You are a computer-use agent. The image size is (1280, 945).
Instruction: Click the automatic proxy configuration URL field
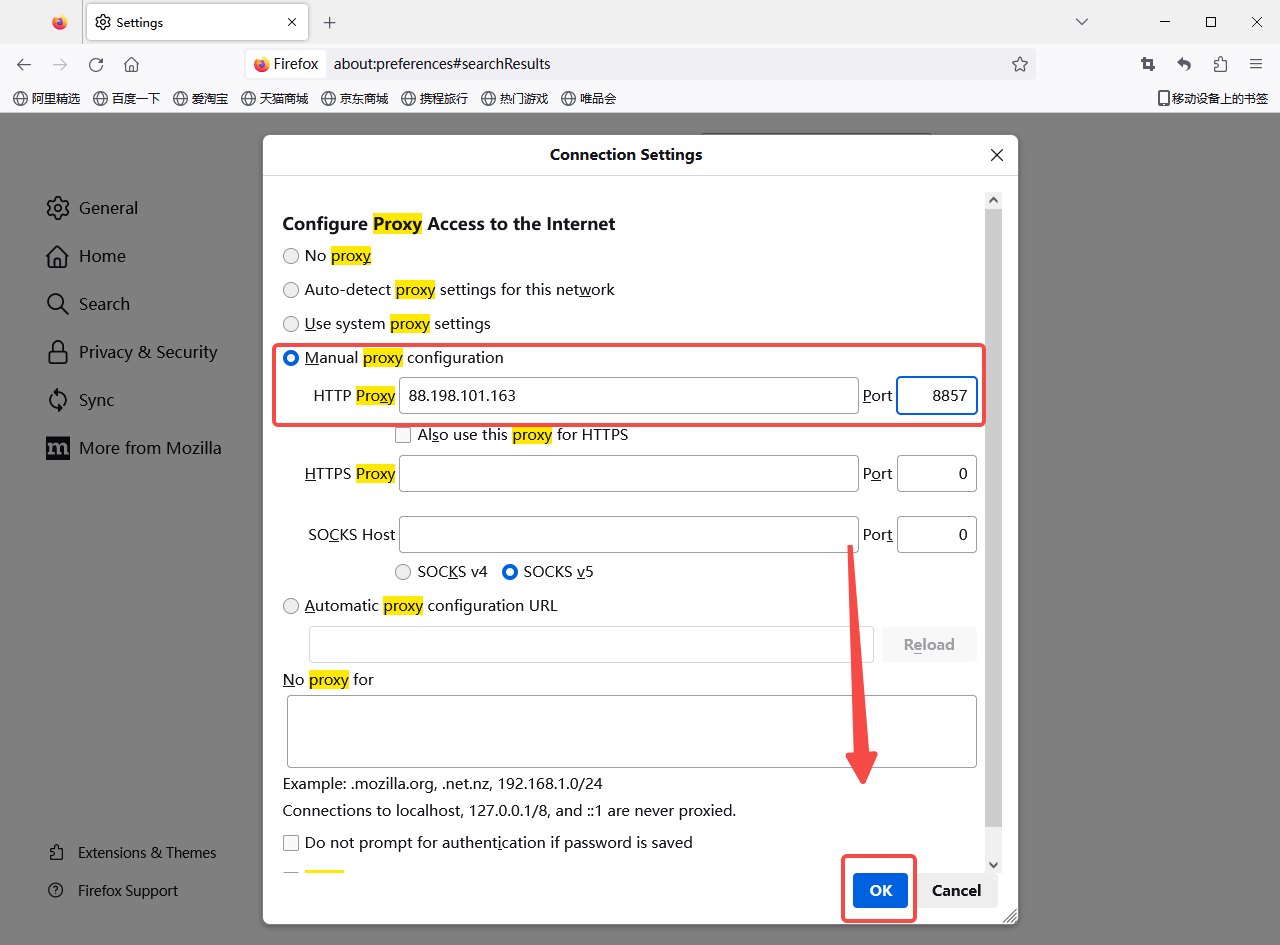coord(591,644)
